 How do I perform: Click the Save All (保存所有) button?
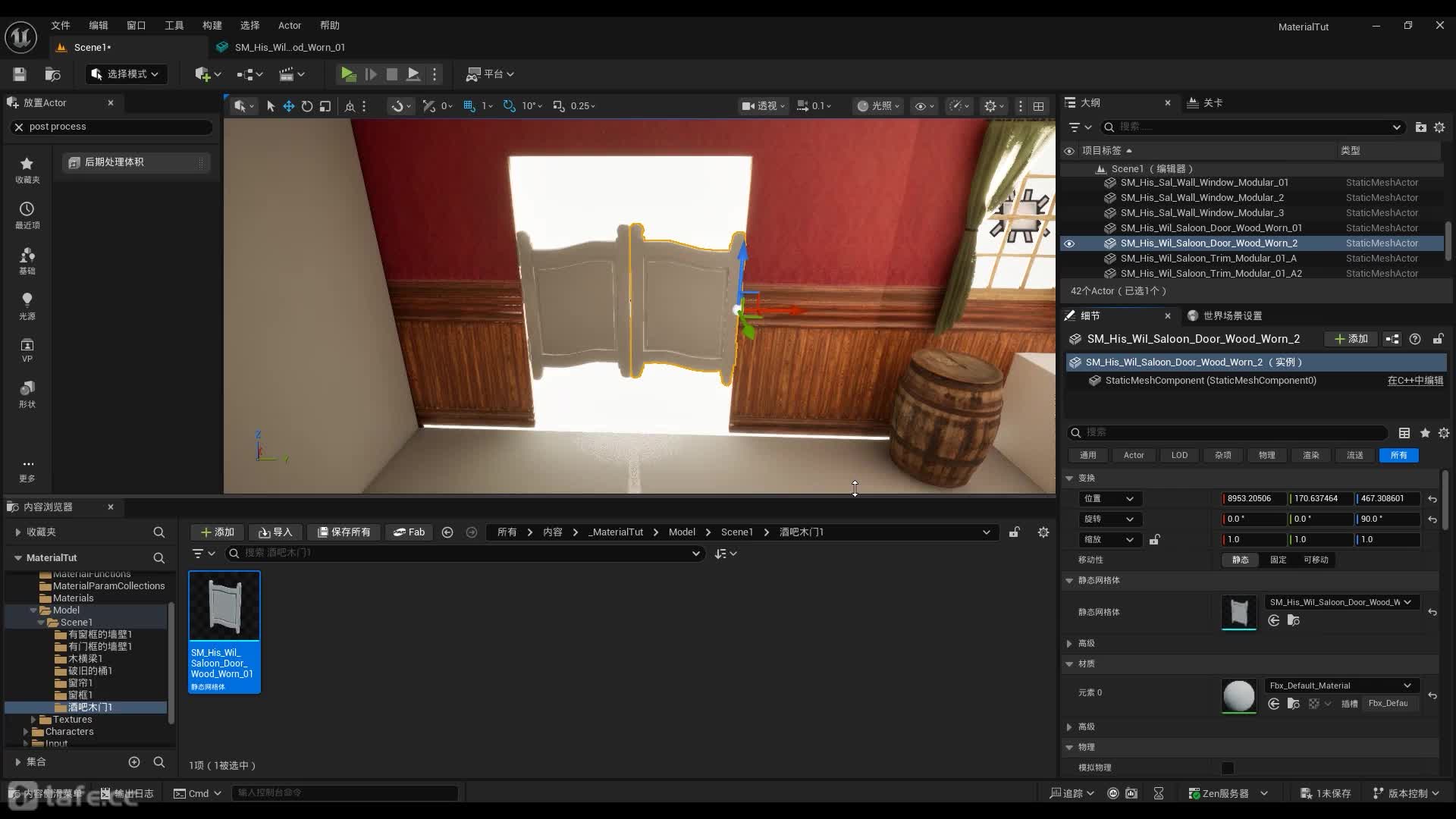click(x=344, y=532)
